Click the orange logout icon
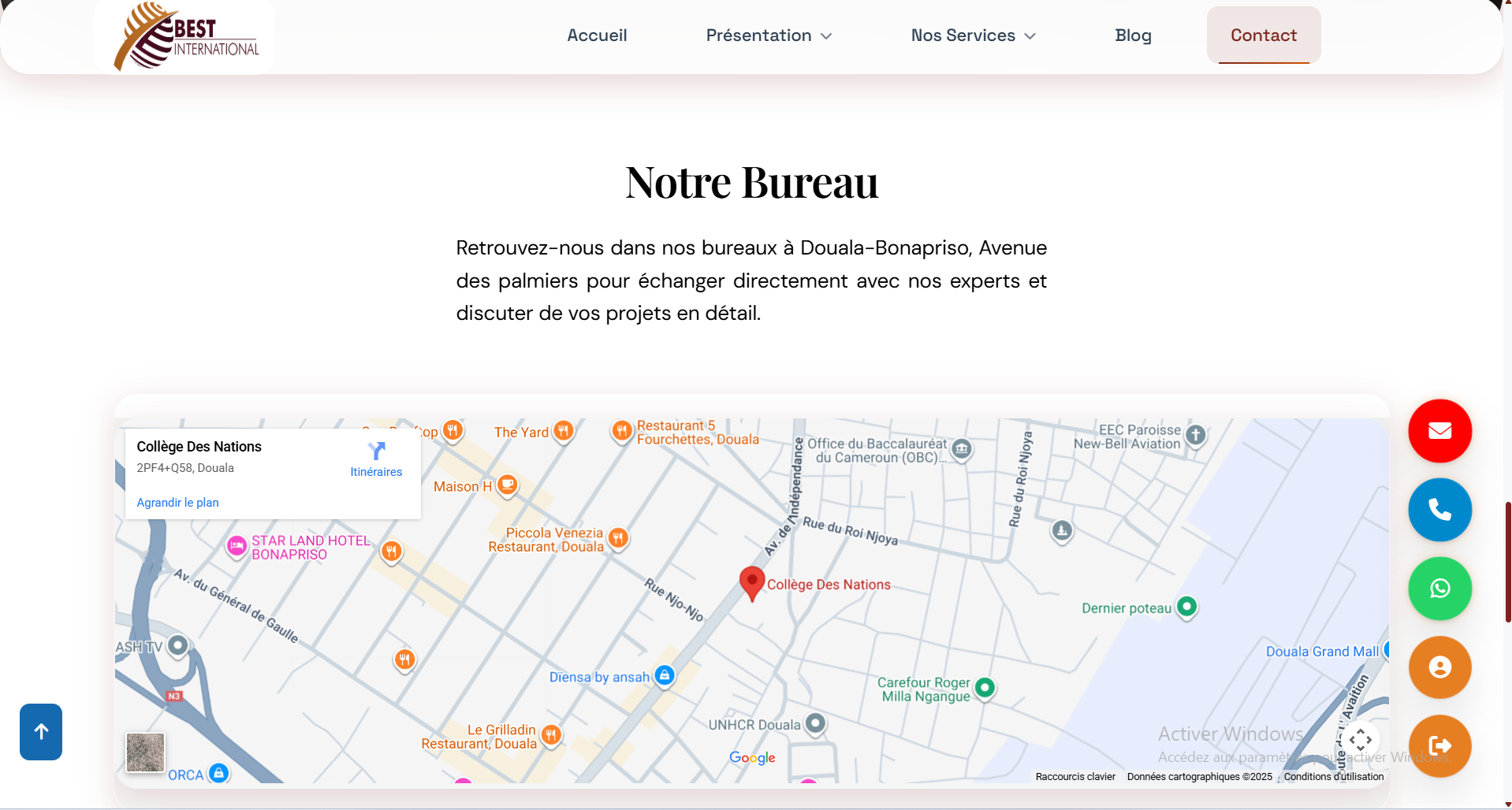1512x810 pixels. (1439, 745)
